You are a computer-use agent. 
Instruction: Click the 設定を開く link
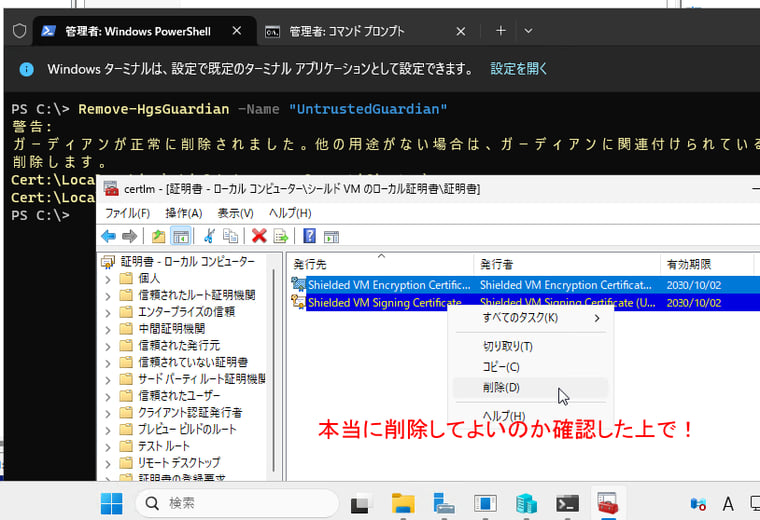coord(519,69)
